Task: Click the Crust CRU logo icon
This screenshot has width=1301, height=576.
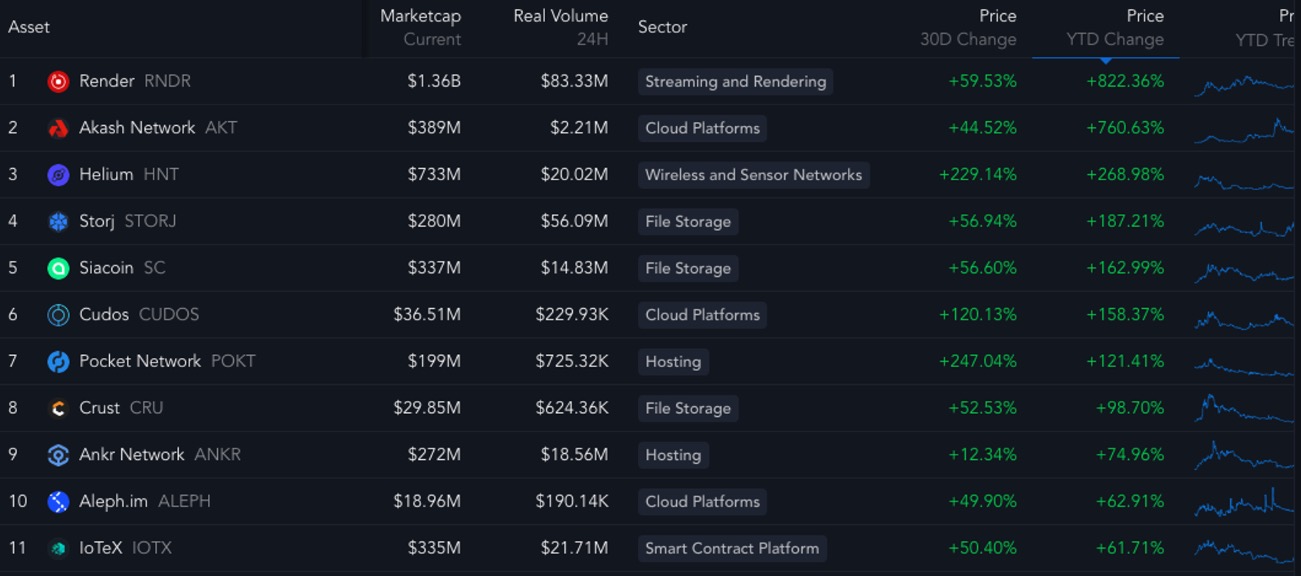Action: coord(58,408)
